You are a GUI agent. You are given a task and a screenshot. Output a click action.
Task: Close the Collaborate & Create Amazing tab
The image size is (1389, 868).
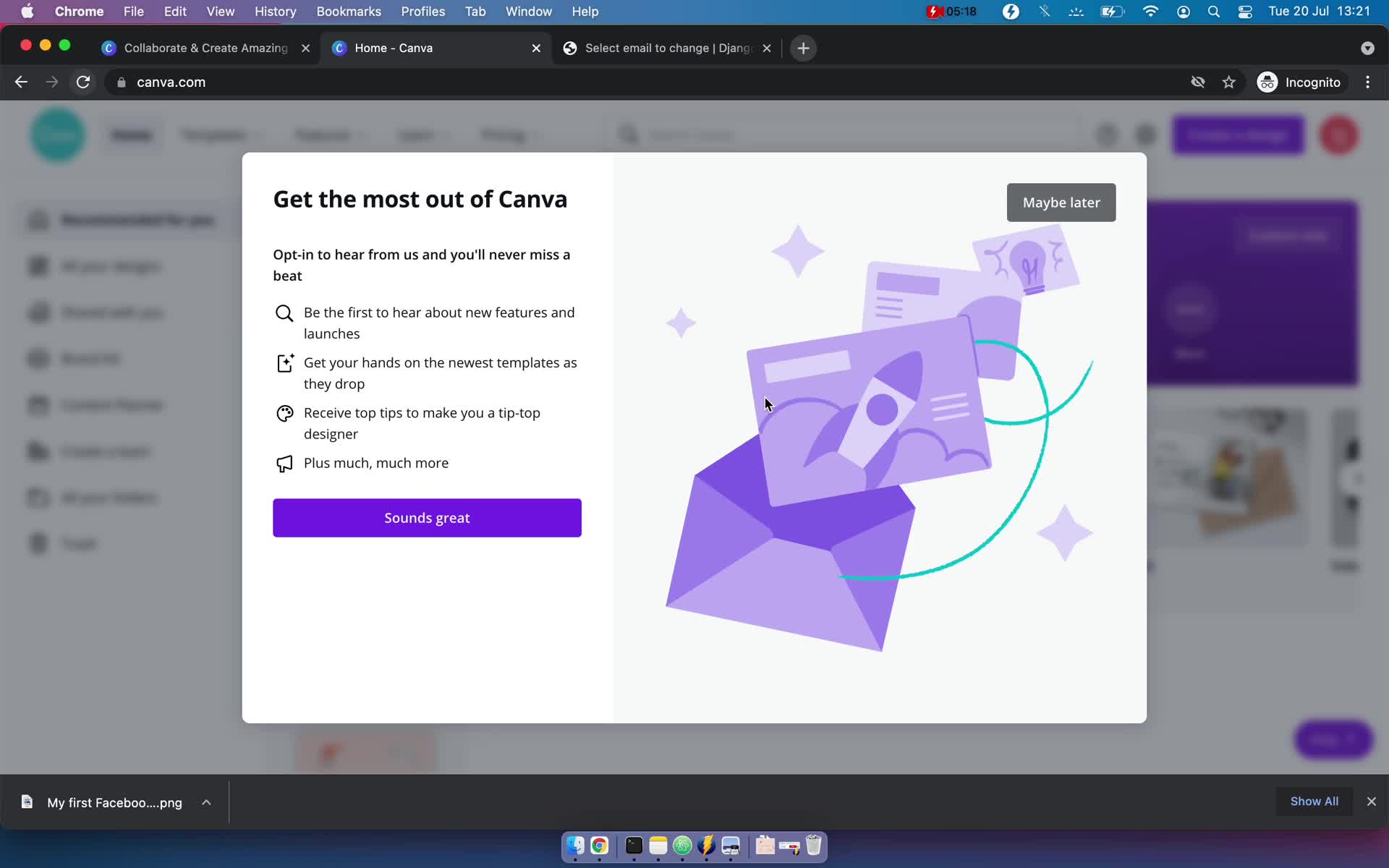pyautogui.click(x=305, y=48)
